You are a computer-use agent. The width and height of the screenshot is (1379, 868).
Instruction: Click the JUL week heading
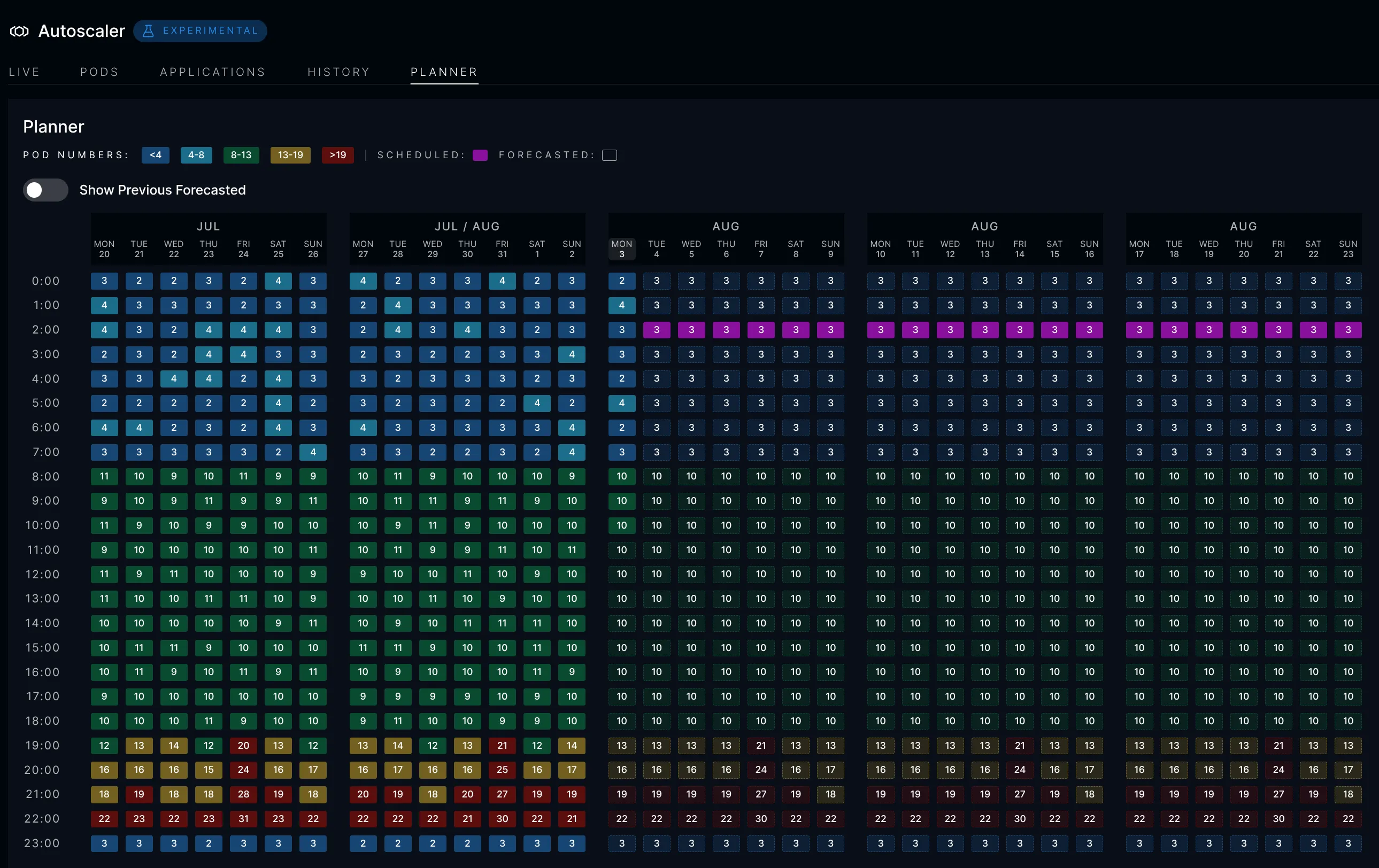click(x=209, y=226)
